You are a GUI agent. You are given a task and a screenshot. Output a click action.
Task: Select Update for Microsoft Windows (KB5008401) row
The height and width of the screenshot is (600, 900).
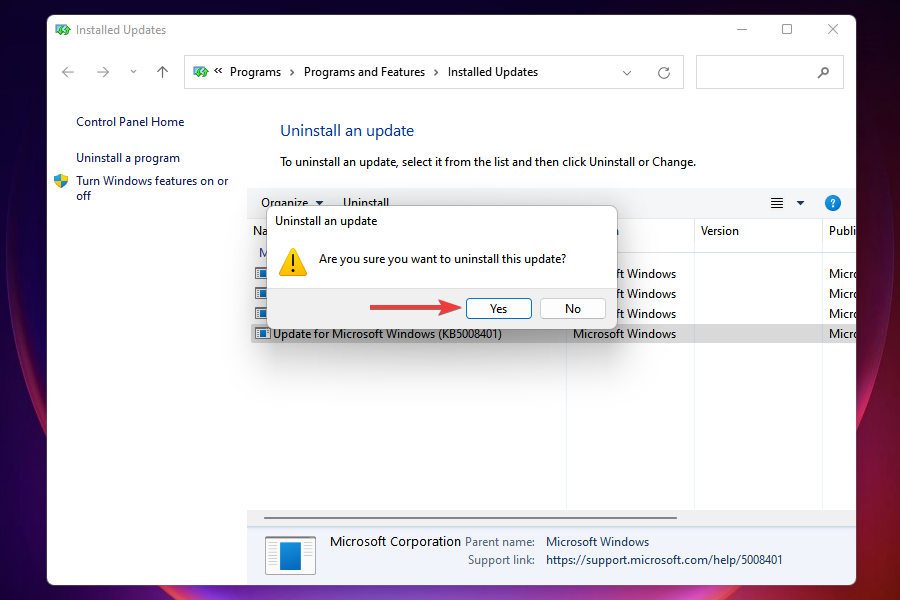tap(553, 334)
